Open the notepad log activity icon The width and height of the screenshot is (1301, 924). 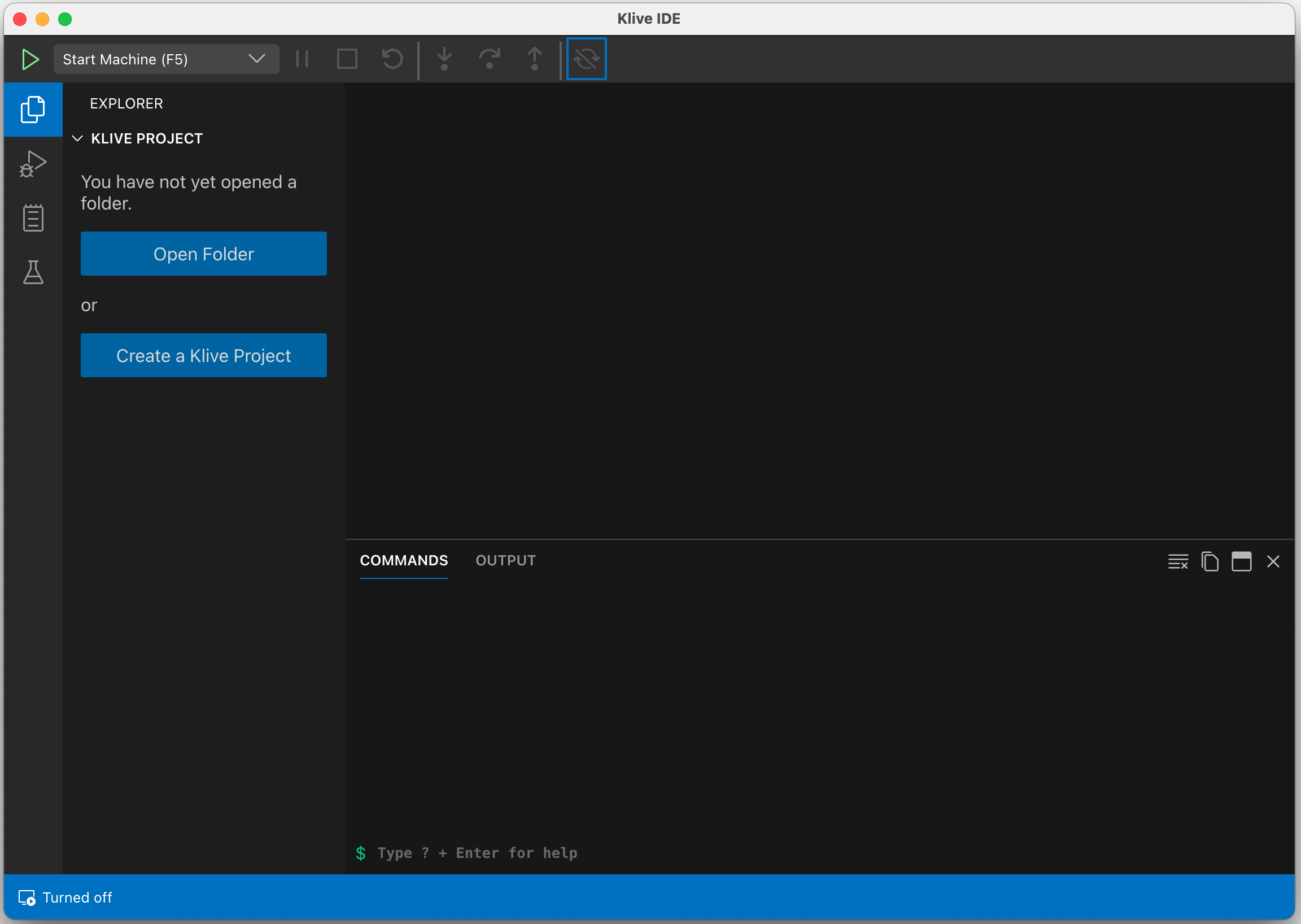click(x=33, y=218)
